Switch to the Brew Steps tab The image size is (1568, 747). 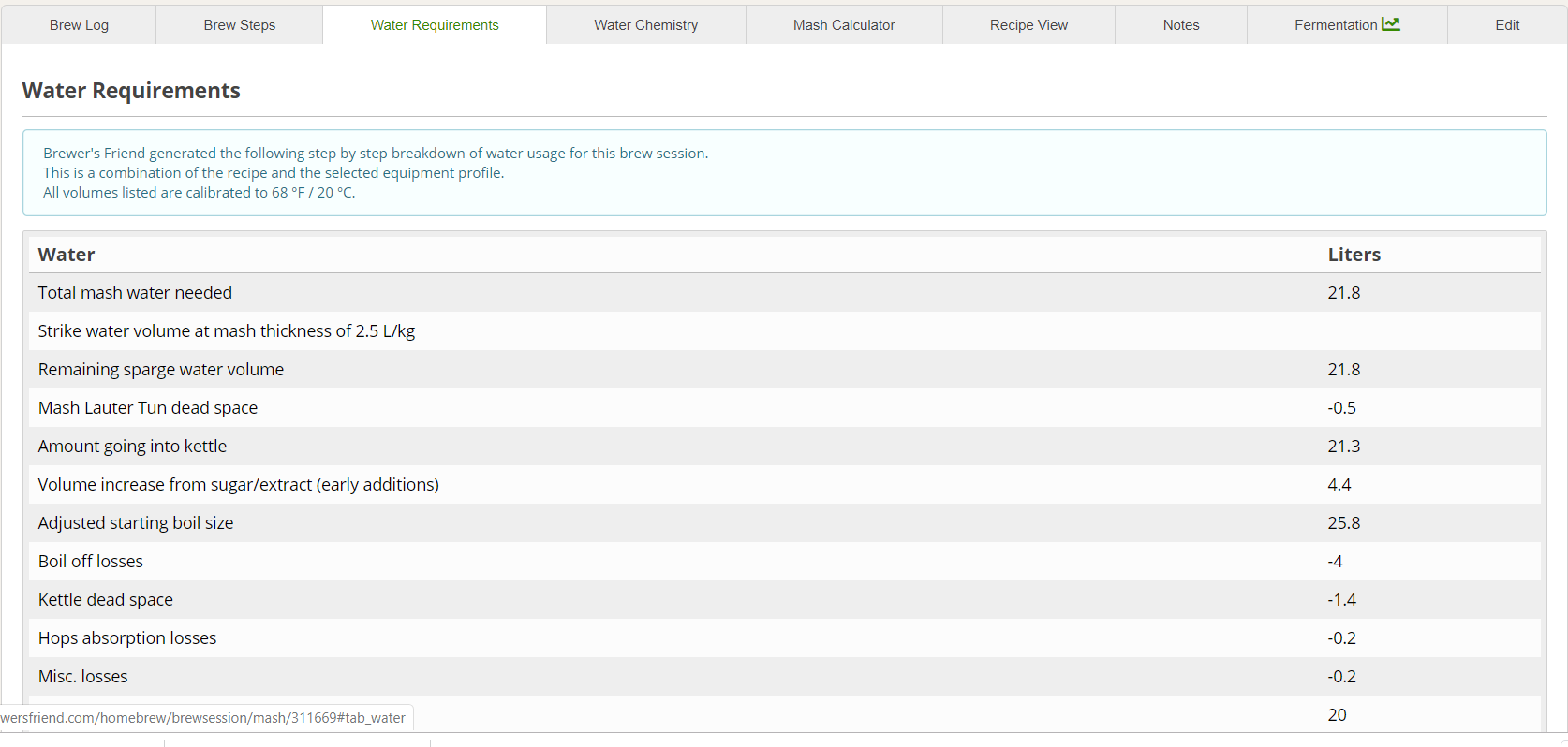(x=240, y=25)
